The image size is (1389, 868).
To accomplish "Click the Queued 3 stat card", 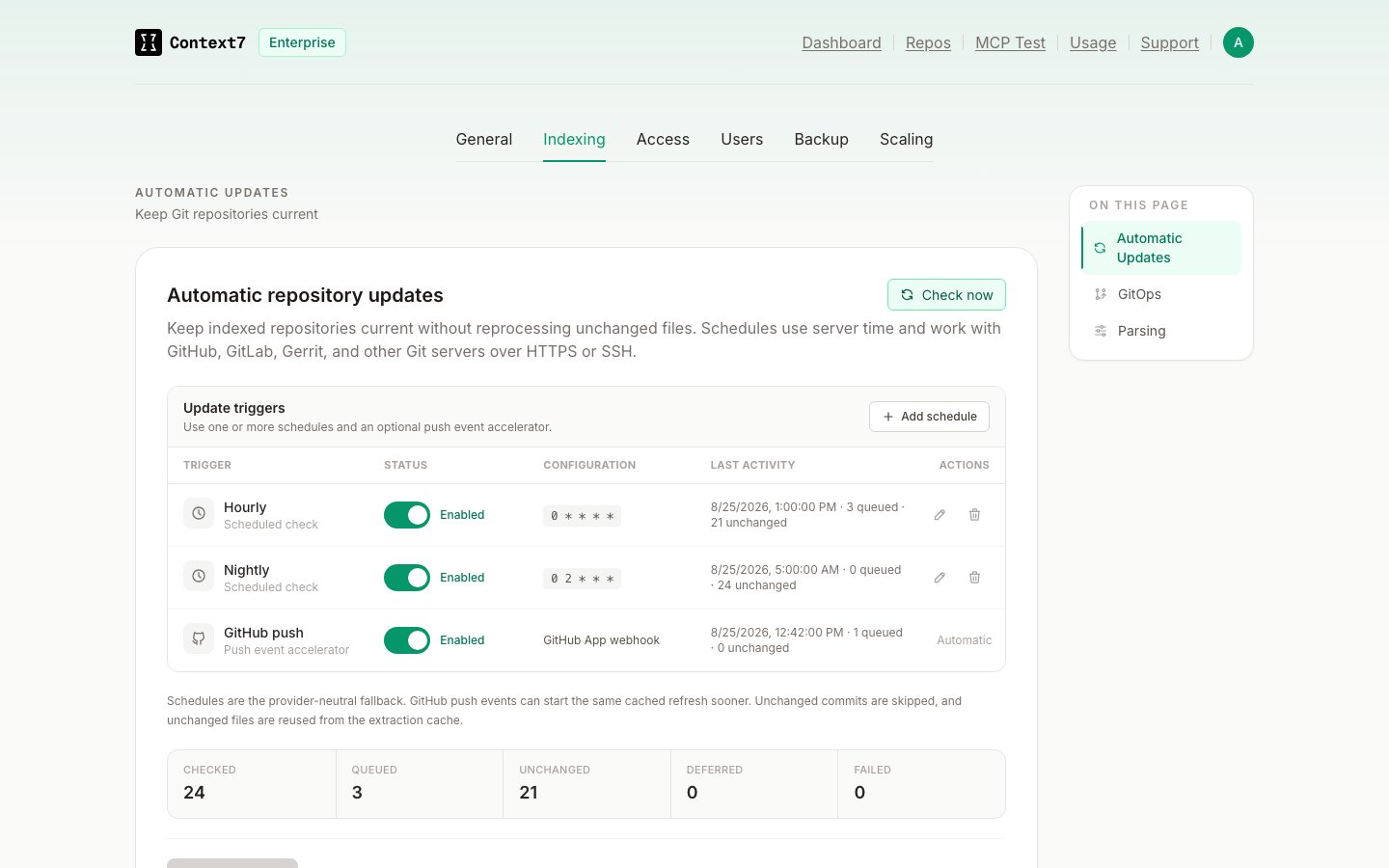I will click(x=420, y=784).
